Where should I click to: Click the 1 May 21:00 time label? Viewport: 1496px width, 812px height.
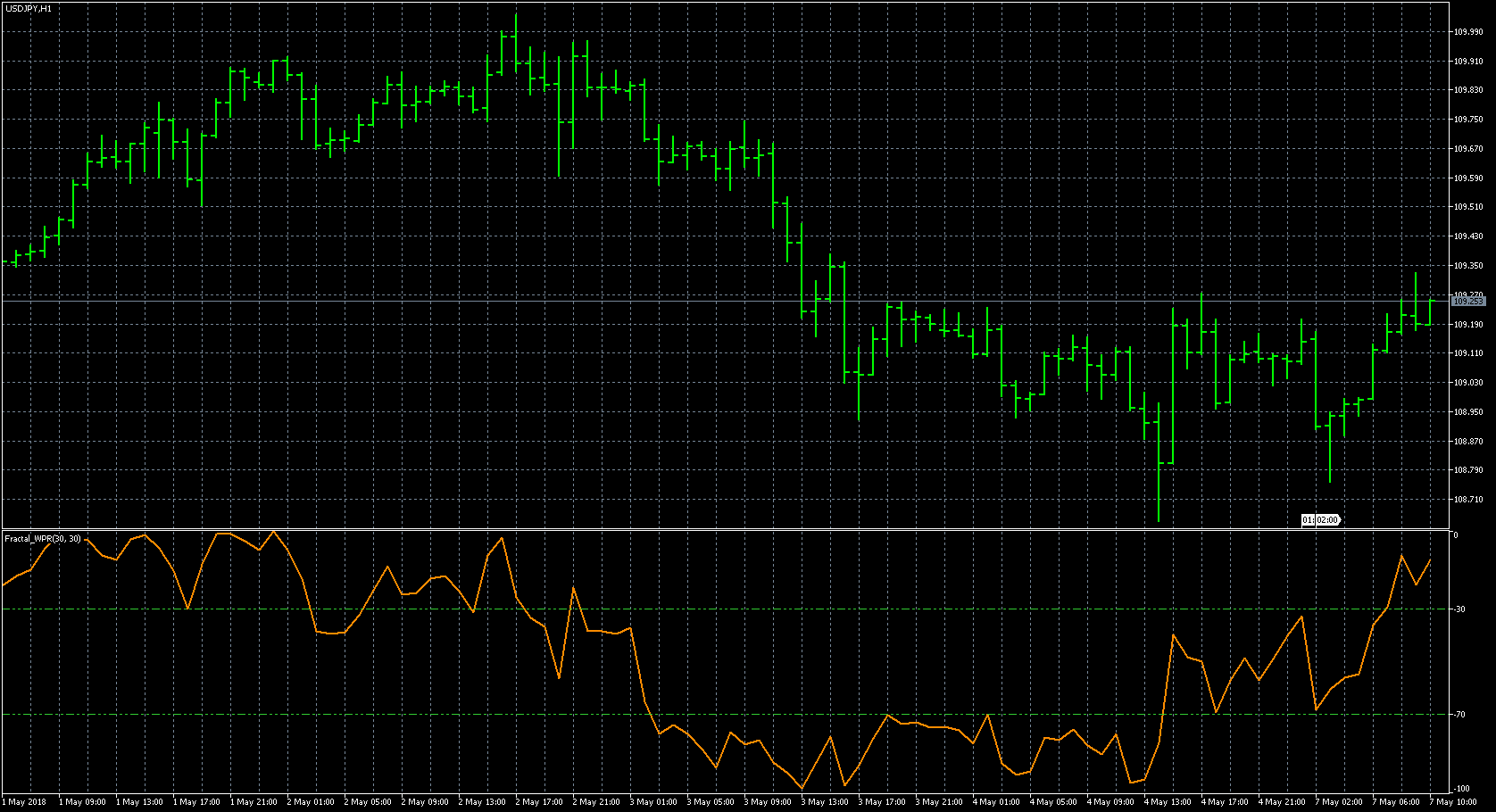(253, 802)
